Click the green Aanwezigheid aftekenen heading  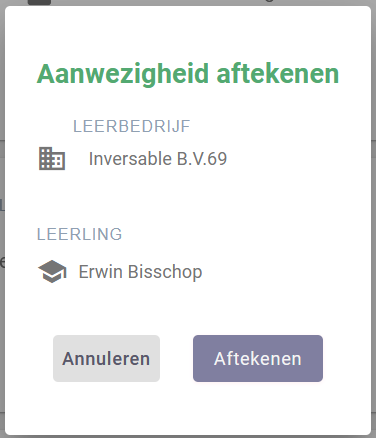[x=188, y=74]
